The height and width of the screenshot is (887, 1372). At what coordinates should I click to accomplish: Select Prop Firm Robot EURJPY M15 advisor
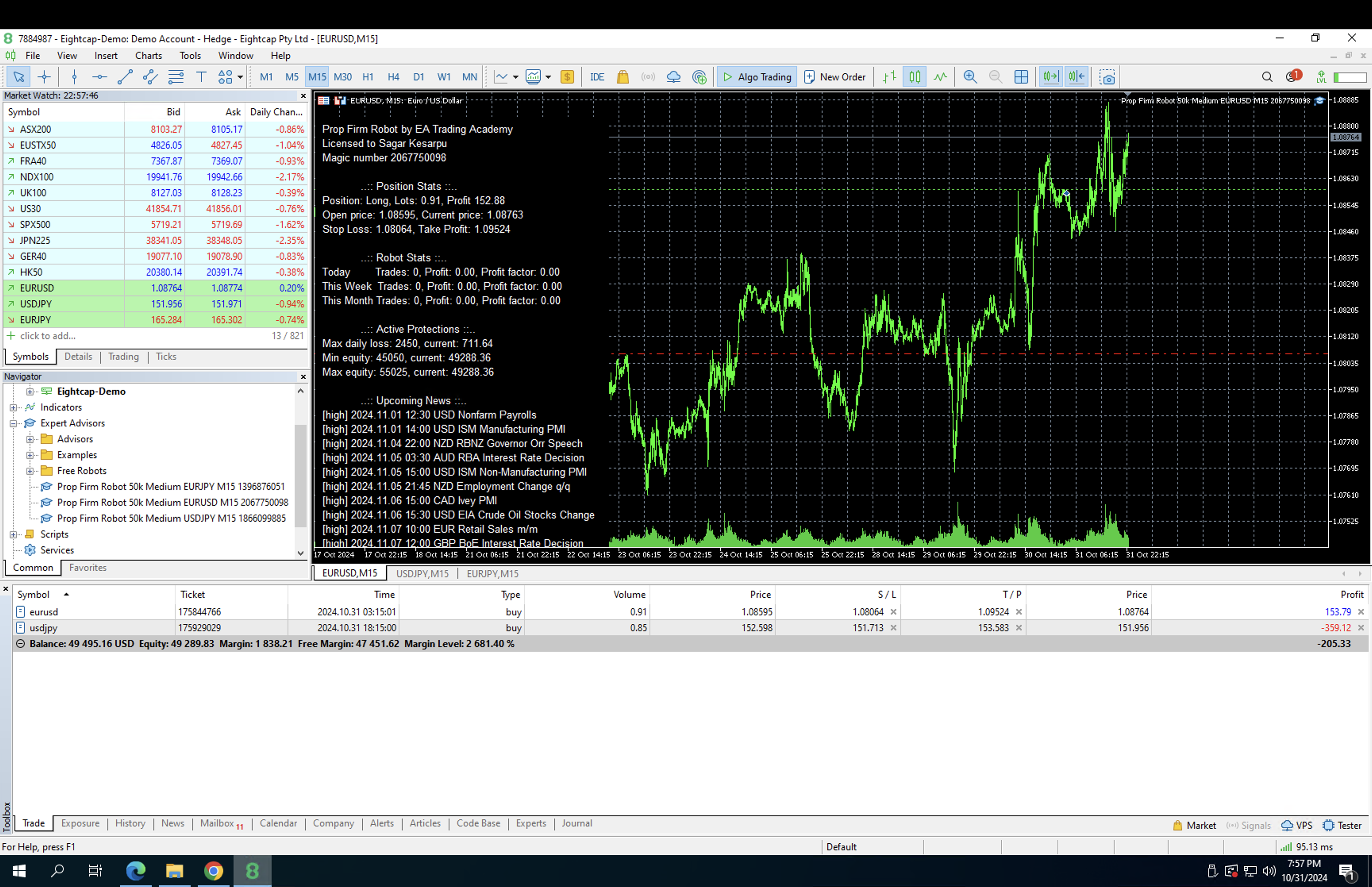pyautogui.click(x=170, y=487)
